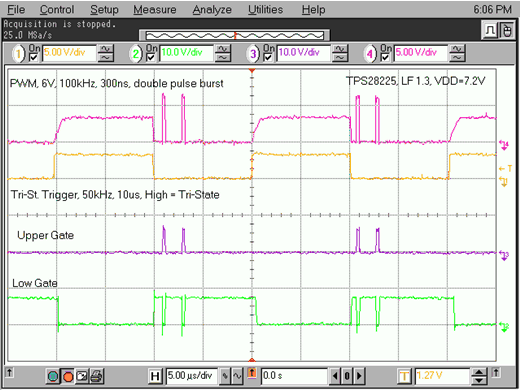Click the channel 3 ground marker on right edge

click(x=504, y=256)
